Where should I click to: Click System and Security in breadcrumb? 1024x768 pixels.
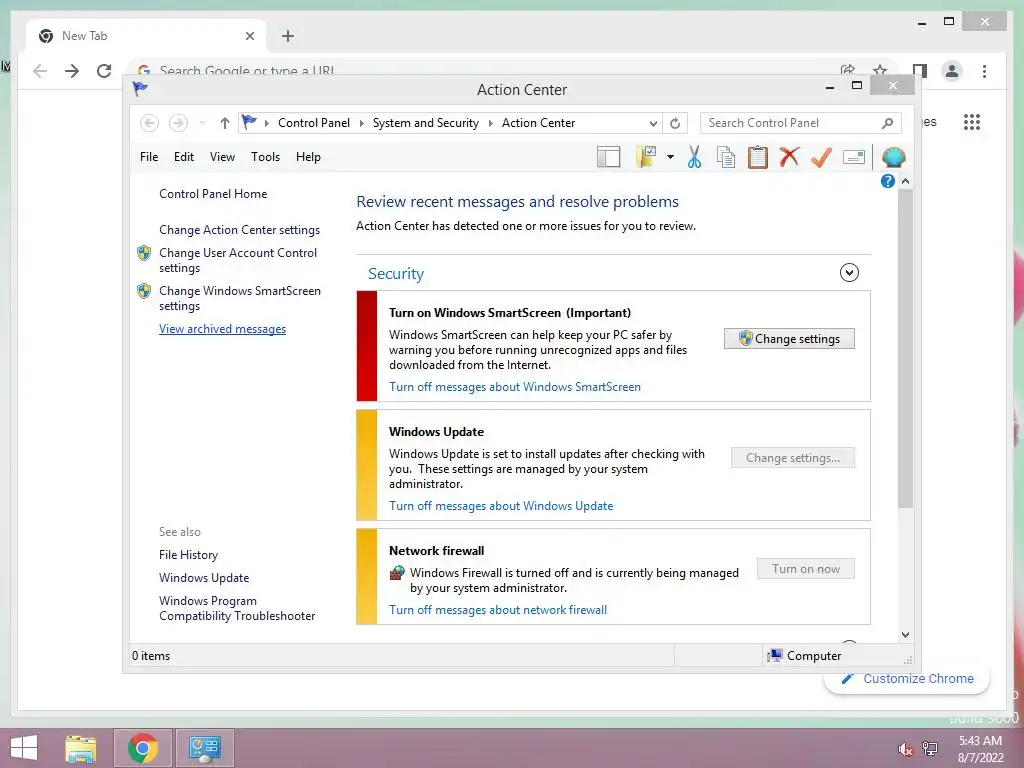coord(425,123)
